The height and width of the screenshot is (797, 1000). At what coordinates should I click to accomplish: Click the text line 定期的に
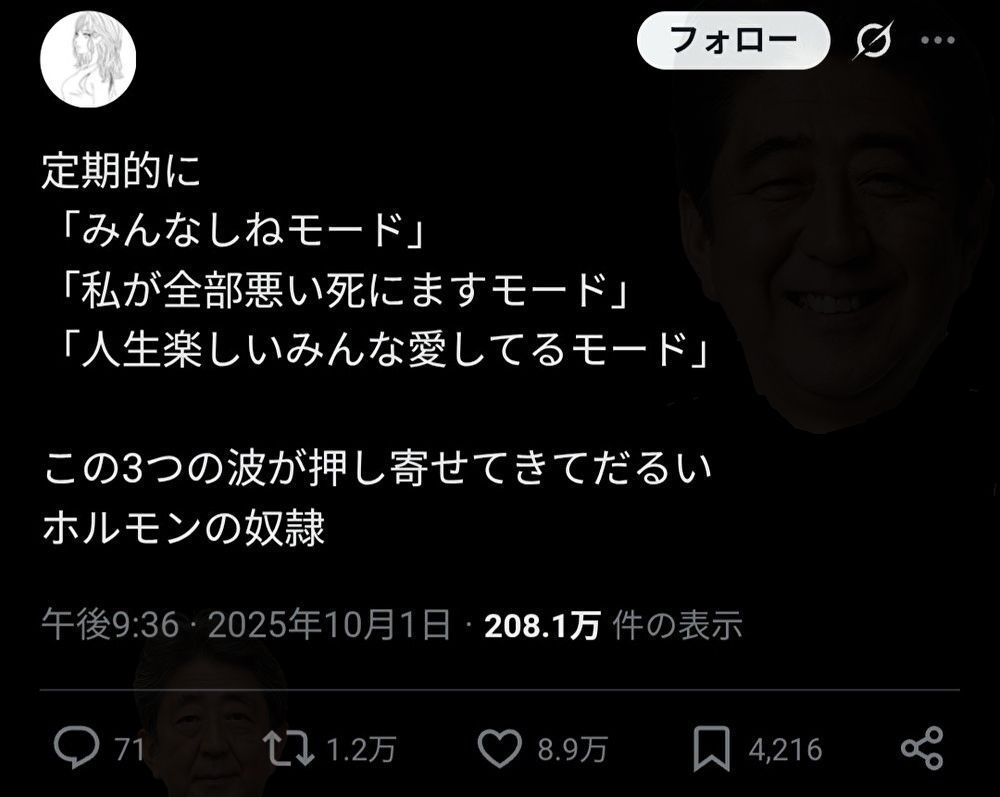121,170
